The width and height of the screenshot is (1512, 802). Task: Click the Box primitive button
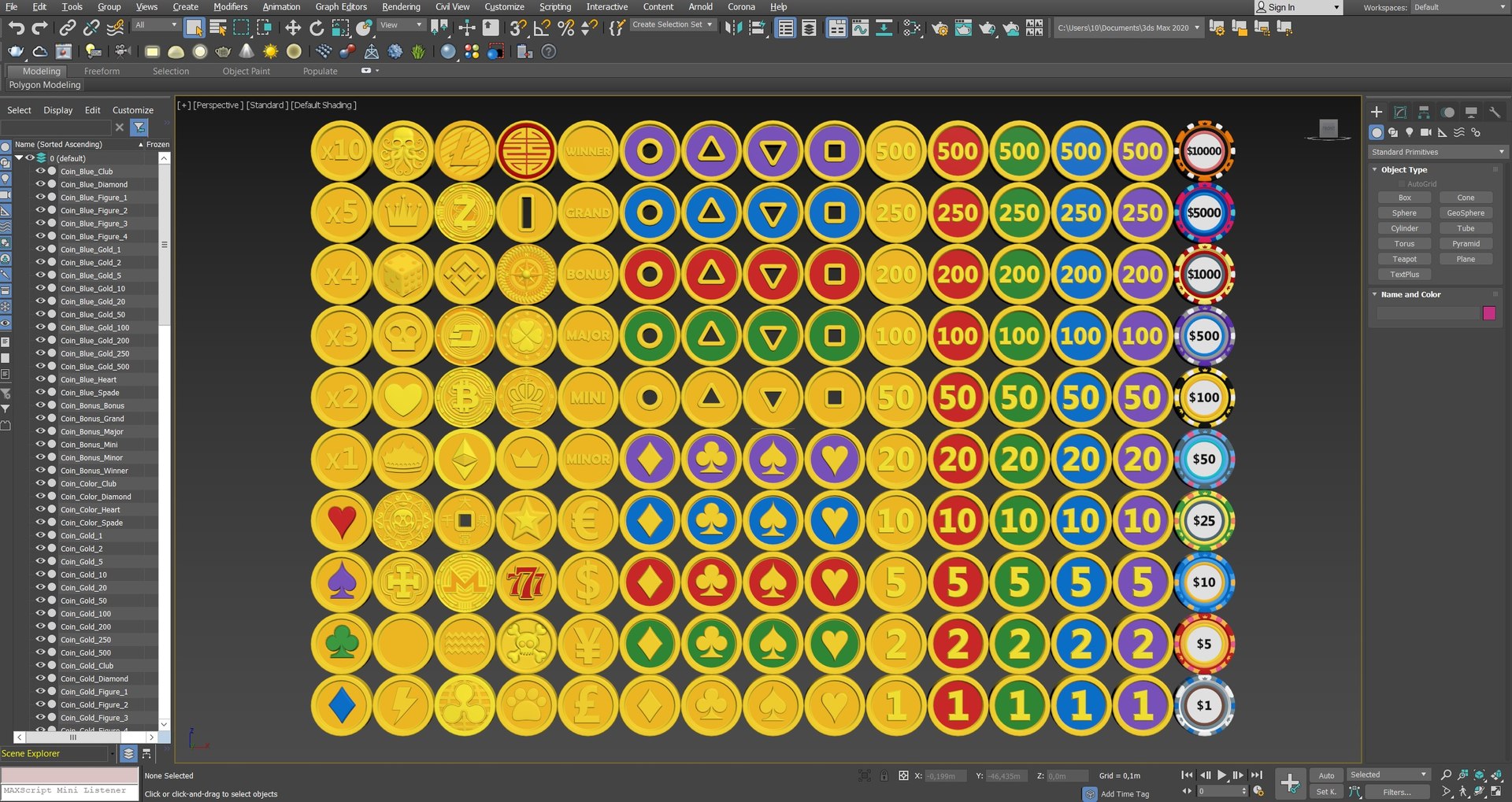pos(1404,198)
